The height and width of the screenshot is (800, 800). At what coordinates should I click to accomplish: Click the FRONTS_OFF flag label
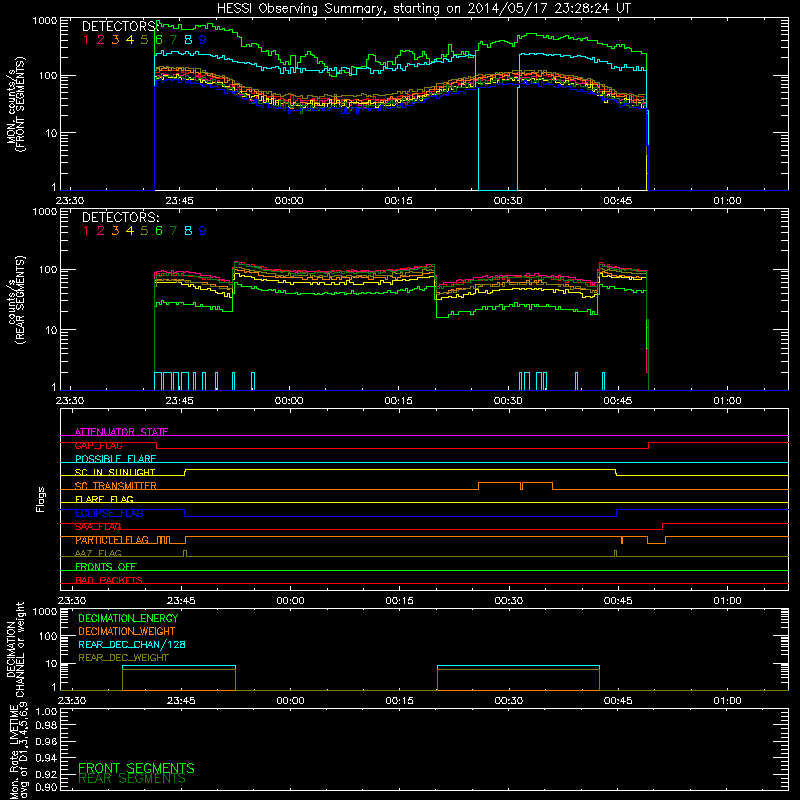tap(106, 567)
